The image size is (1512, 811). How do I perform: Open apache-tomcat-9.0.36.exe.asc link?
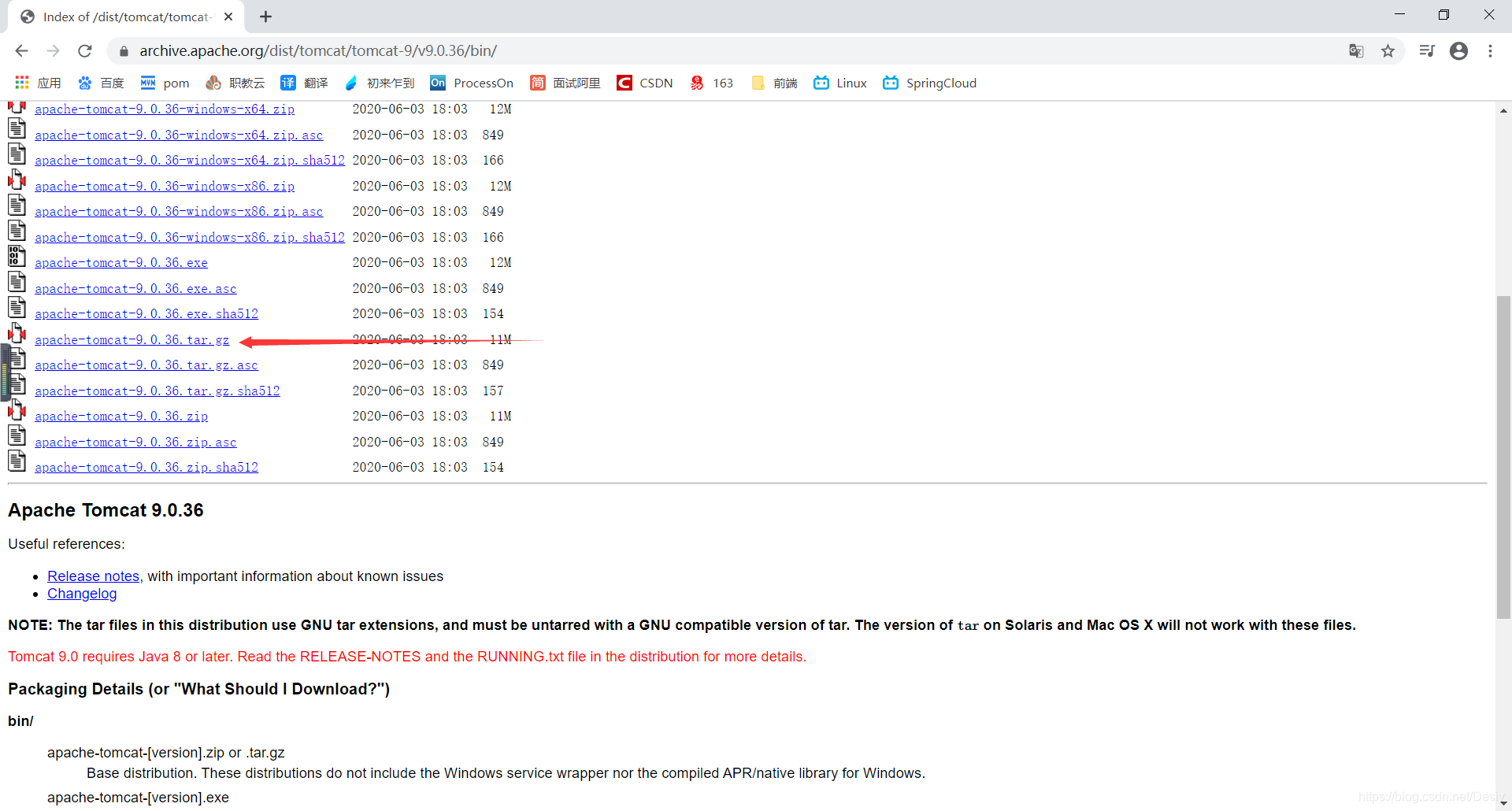click(x=135, y=289)
